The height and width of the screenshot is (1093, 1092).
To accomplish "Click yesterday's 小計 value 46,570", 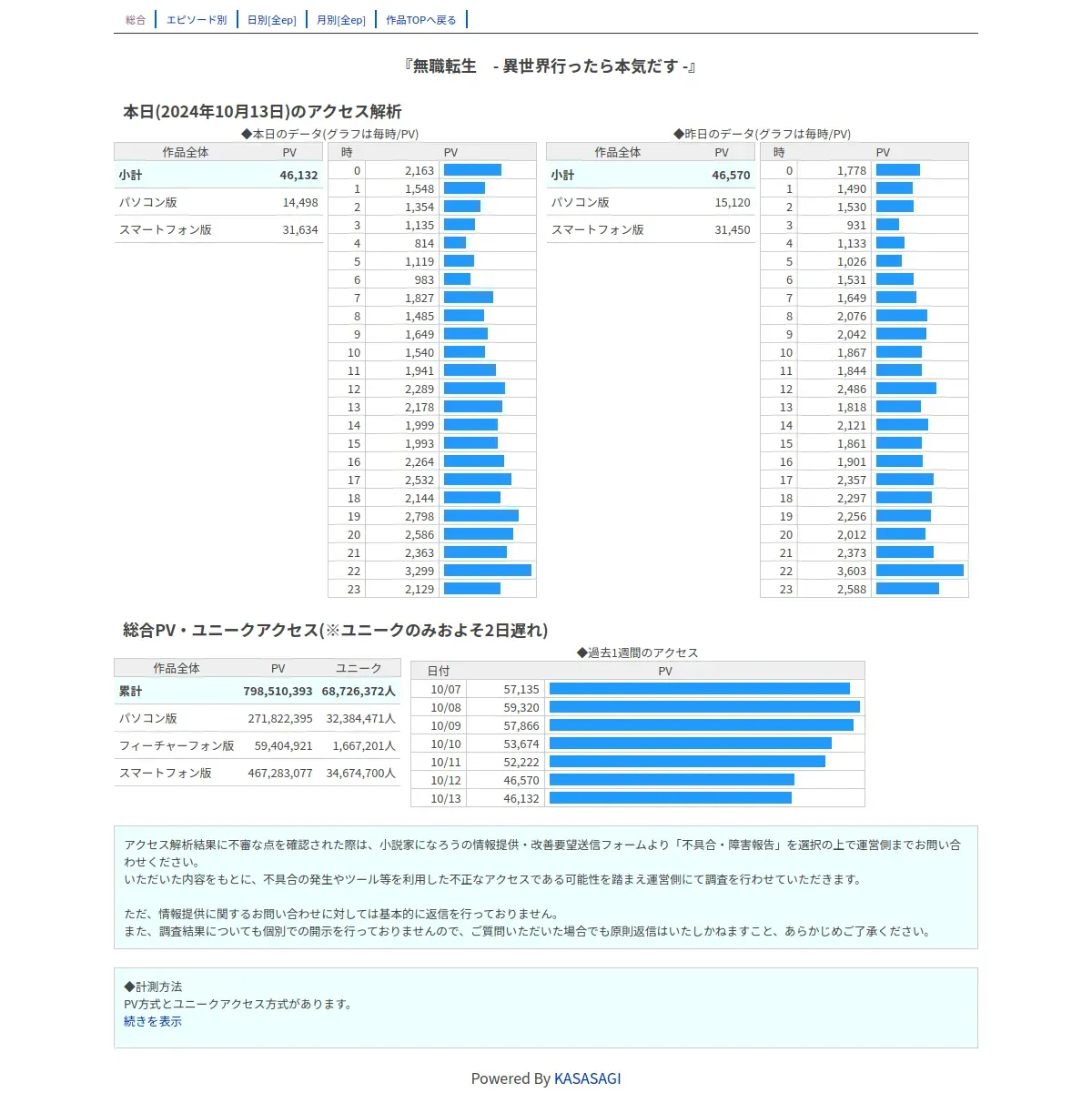I will pos(731,176).
